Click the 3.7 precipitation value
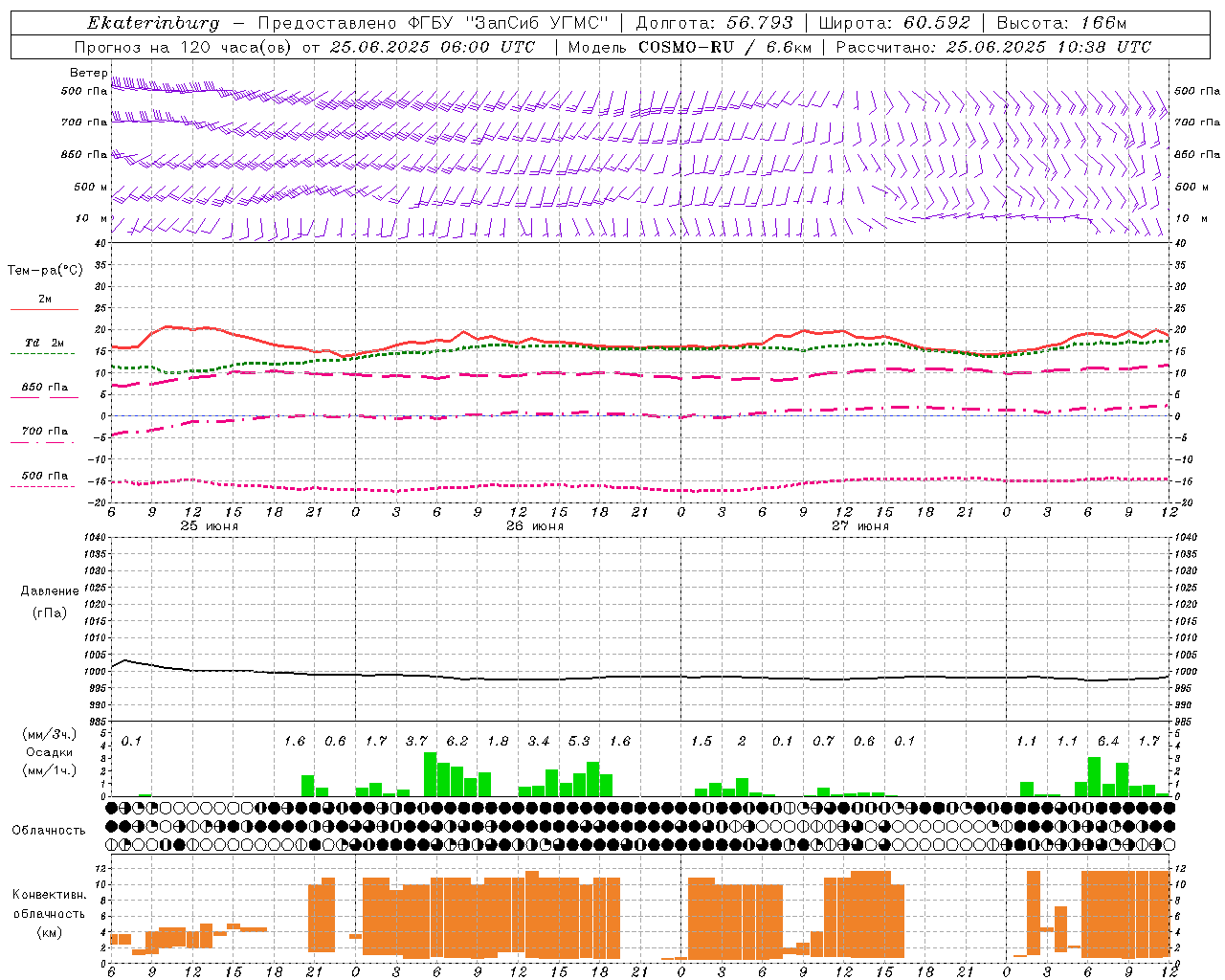Viewport: 1225px width, 980px height. (x=416, y=742)
